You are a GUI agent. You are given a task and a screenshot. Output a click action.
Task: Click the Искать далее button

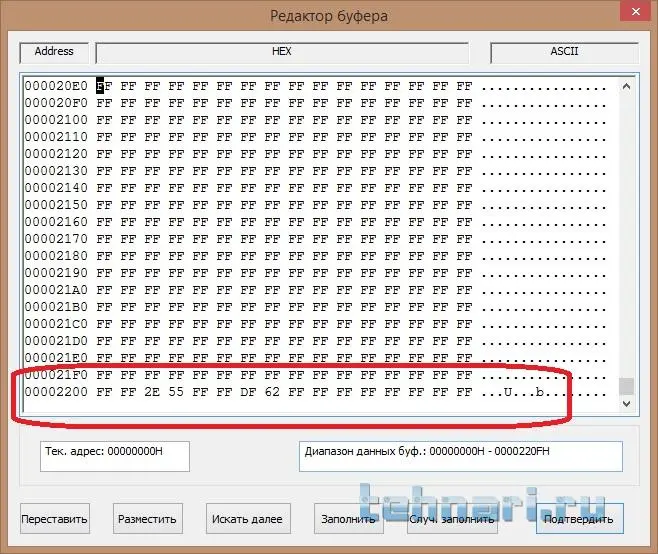tap(248, 519)
